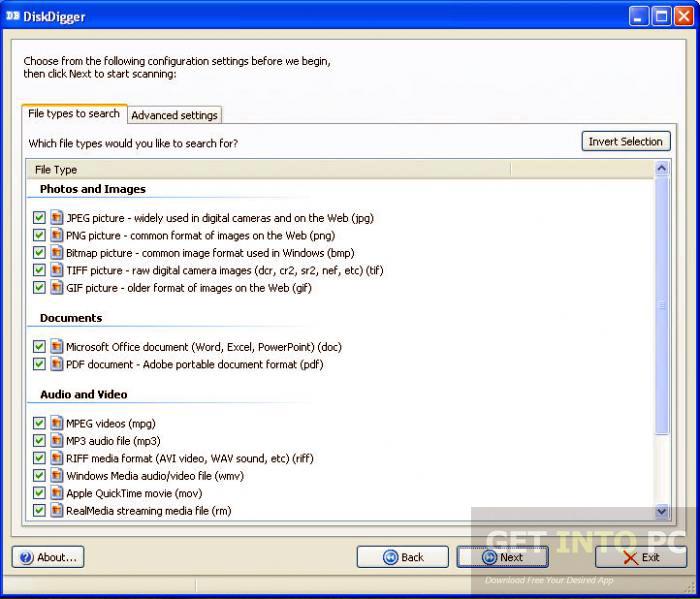Select the 'Bitmap picture' row text
The width and height of the screenshot is (700, 599).
click(x=210, y=253)
